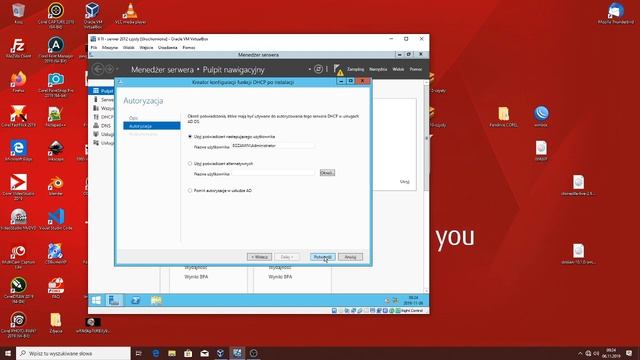
Task: Click Server Manager icon on guest taskbar
Action: point(114,300)
